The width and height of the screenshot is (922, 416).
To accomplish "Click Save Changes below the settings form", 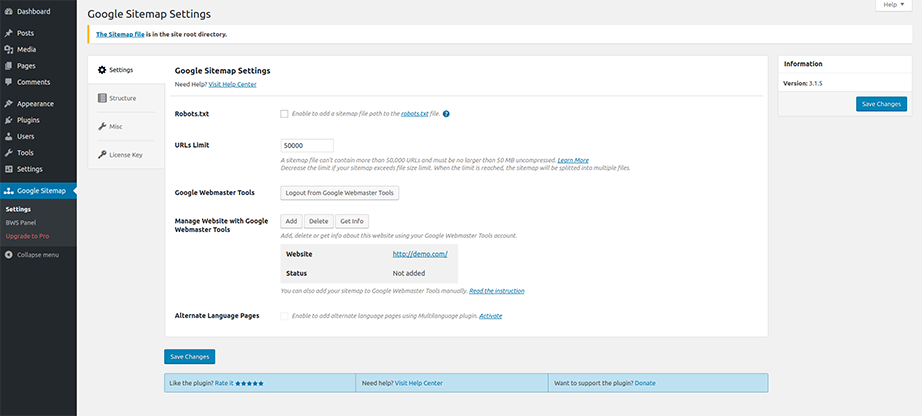I will 190,357.
